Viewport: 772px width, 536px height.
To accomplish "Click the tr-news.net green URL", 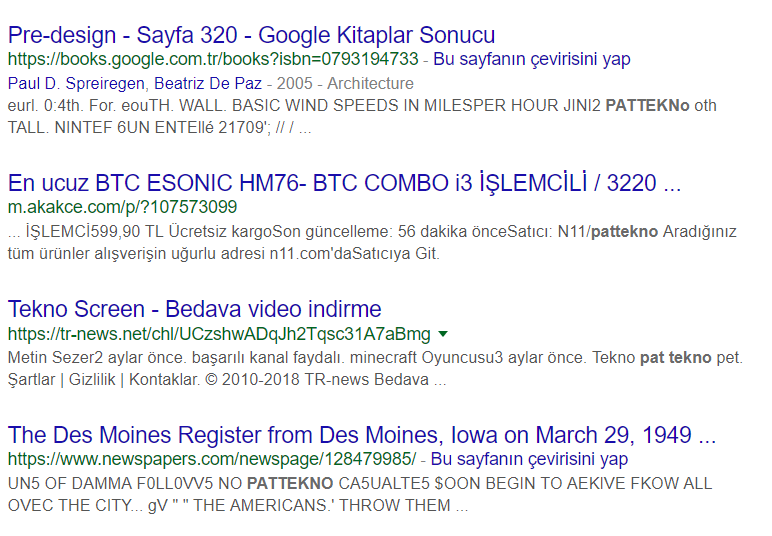I will click(x=219, y=333).
